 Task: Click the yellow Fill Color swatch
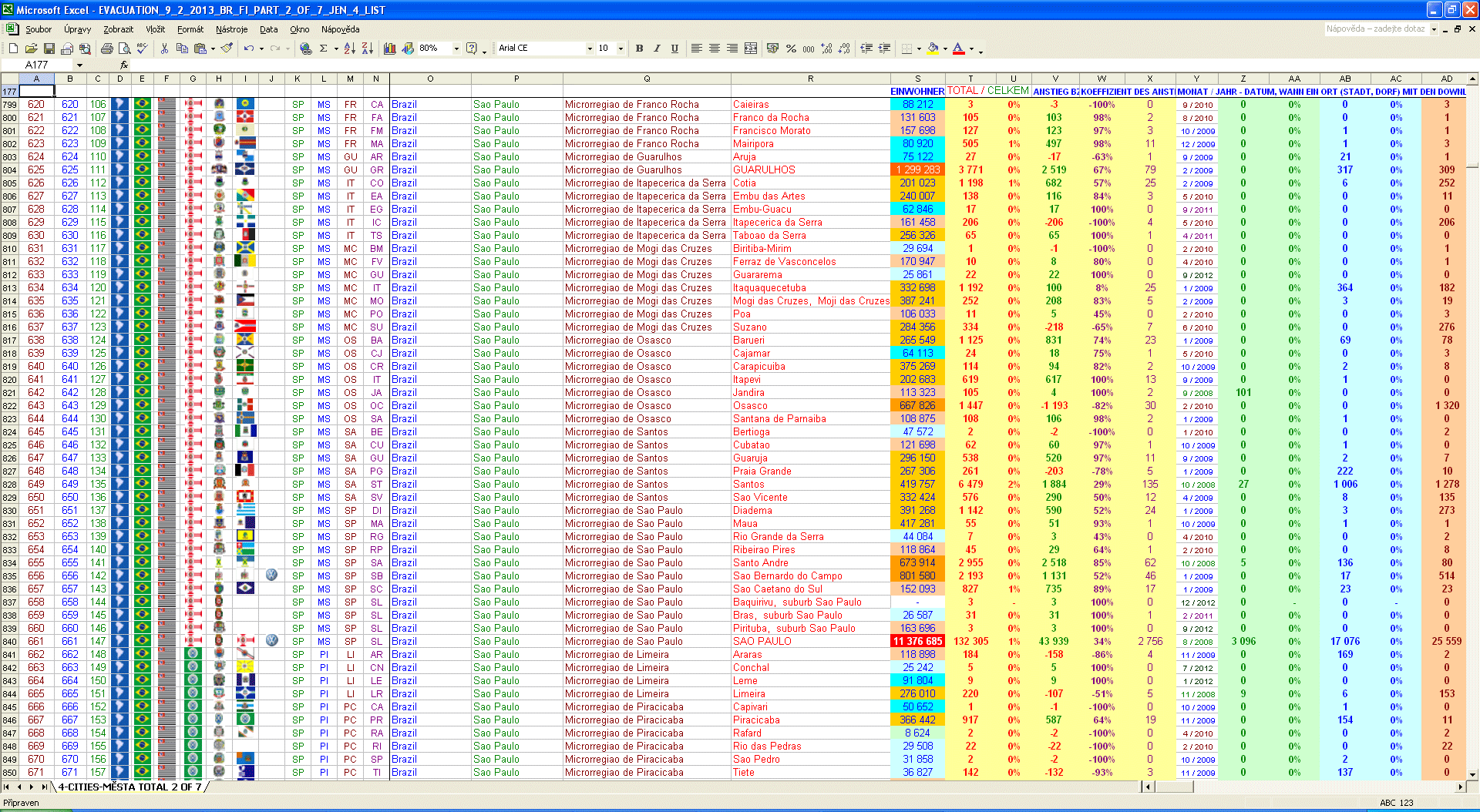(933, 49)
